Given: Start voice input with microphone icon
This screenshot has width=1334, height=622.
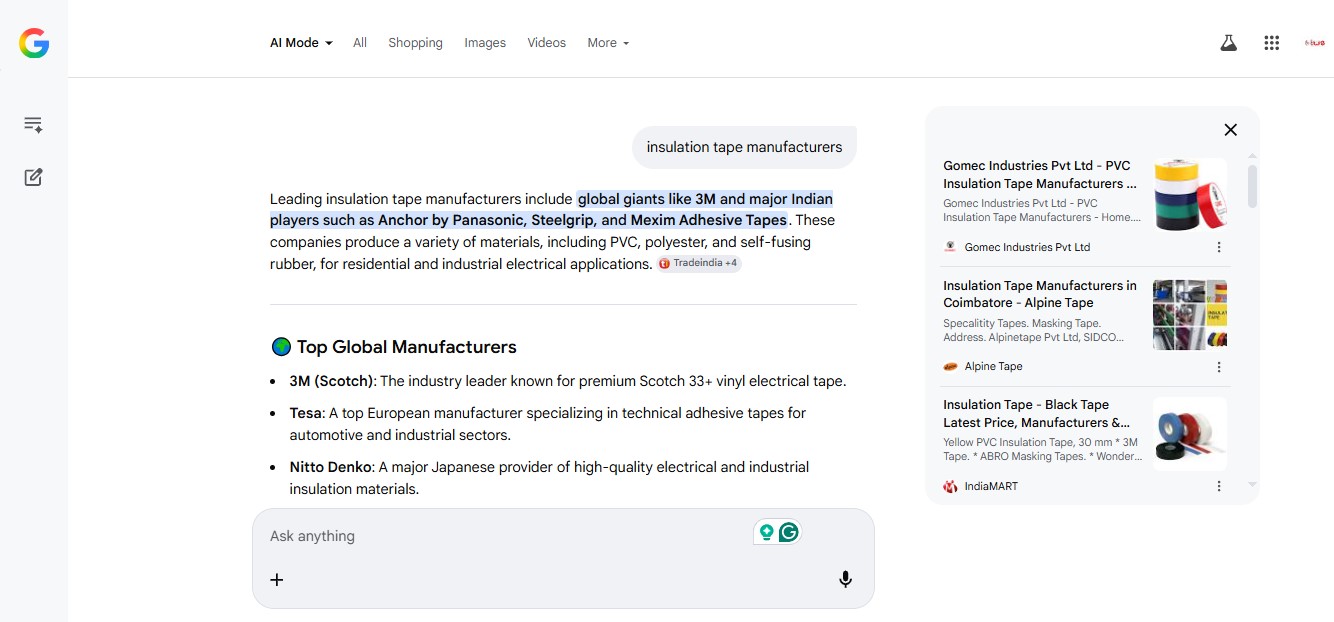Looking at the screenshot, I should point(846,579).
